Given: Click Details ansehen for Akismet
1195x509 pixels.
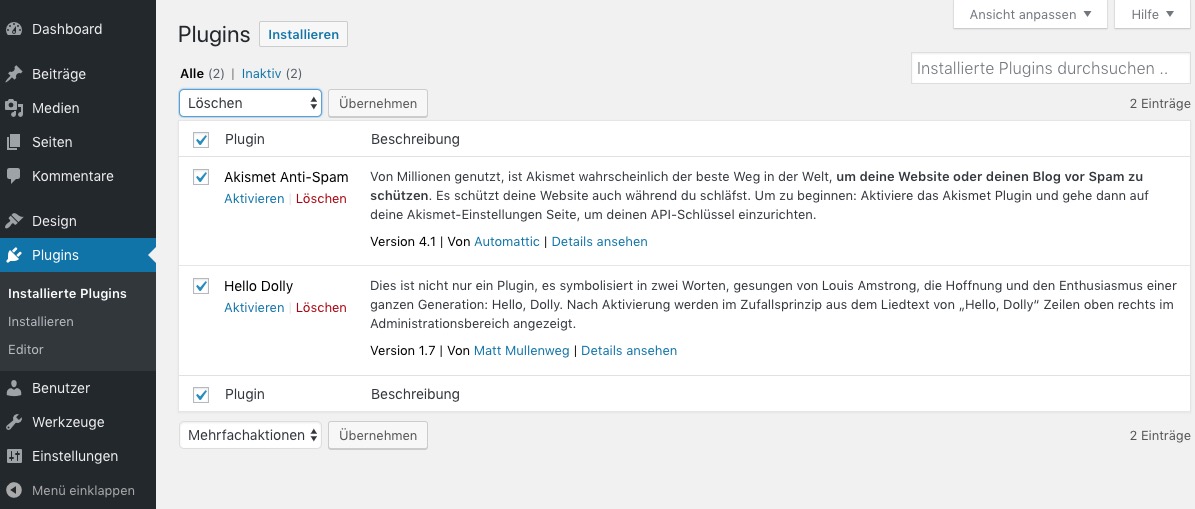Looking at the screenshot, I should (x=599, y=242).
